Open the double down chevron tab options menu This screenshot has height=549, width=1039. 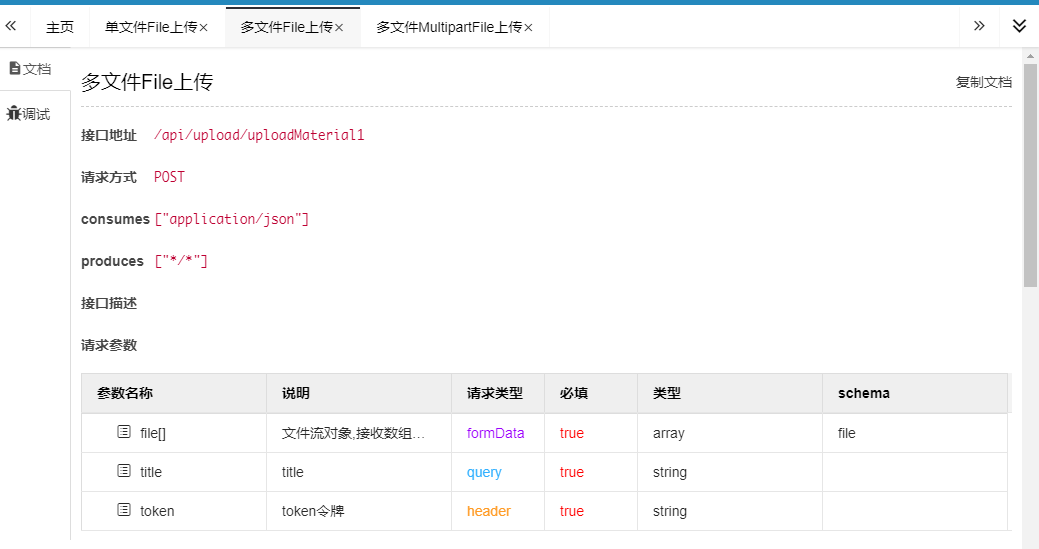(x=1019, y=26)
